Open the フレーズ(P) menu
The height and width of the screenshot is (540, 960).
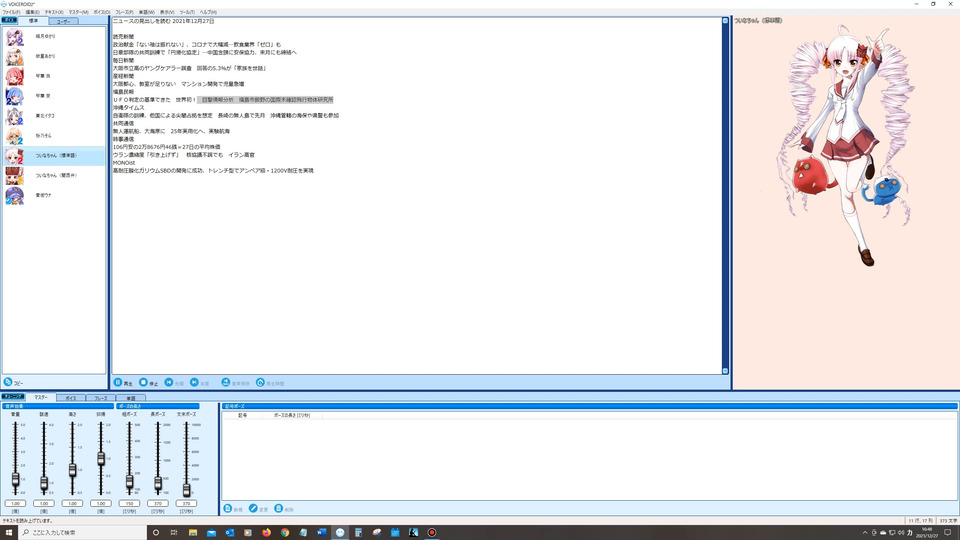[124, 12]
